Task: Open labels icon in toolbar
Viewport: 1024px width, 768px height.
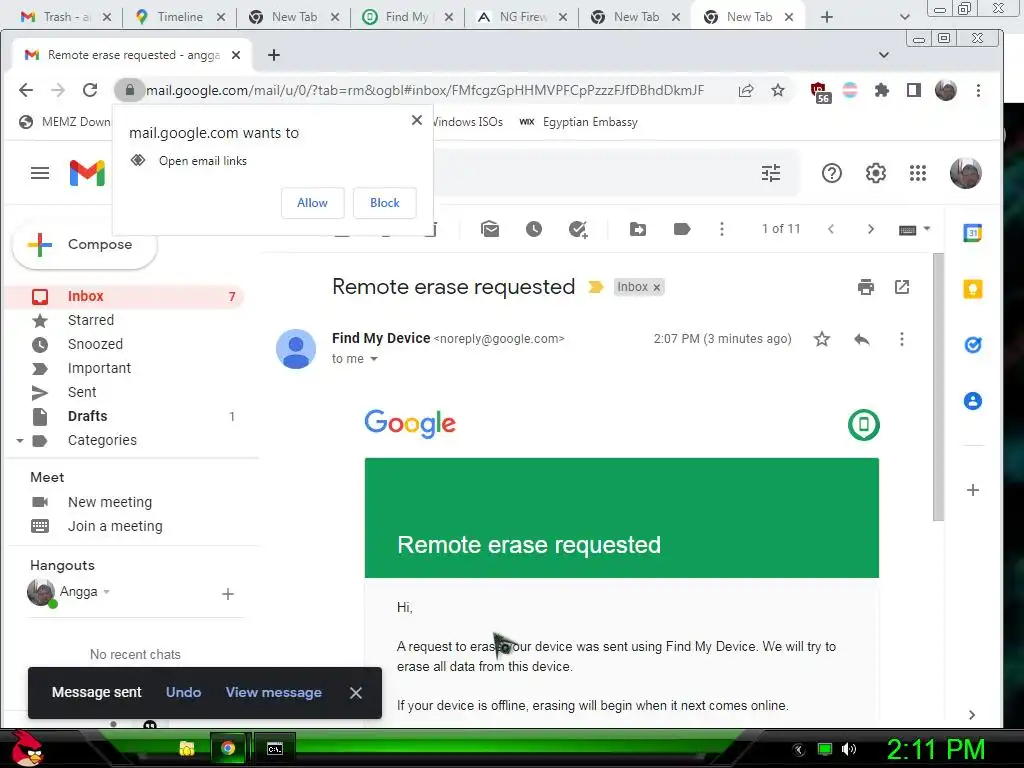Action: pos(682,229)
